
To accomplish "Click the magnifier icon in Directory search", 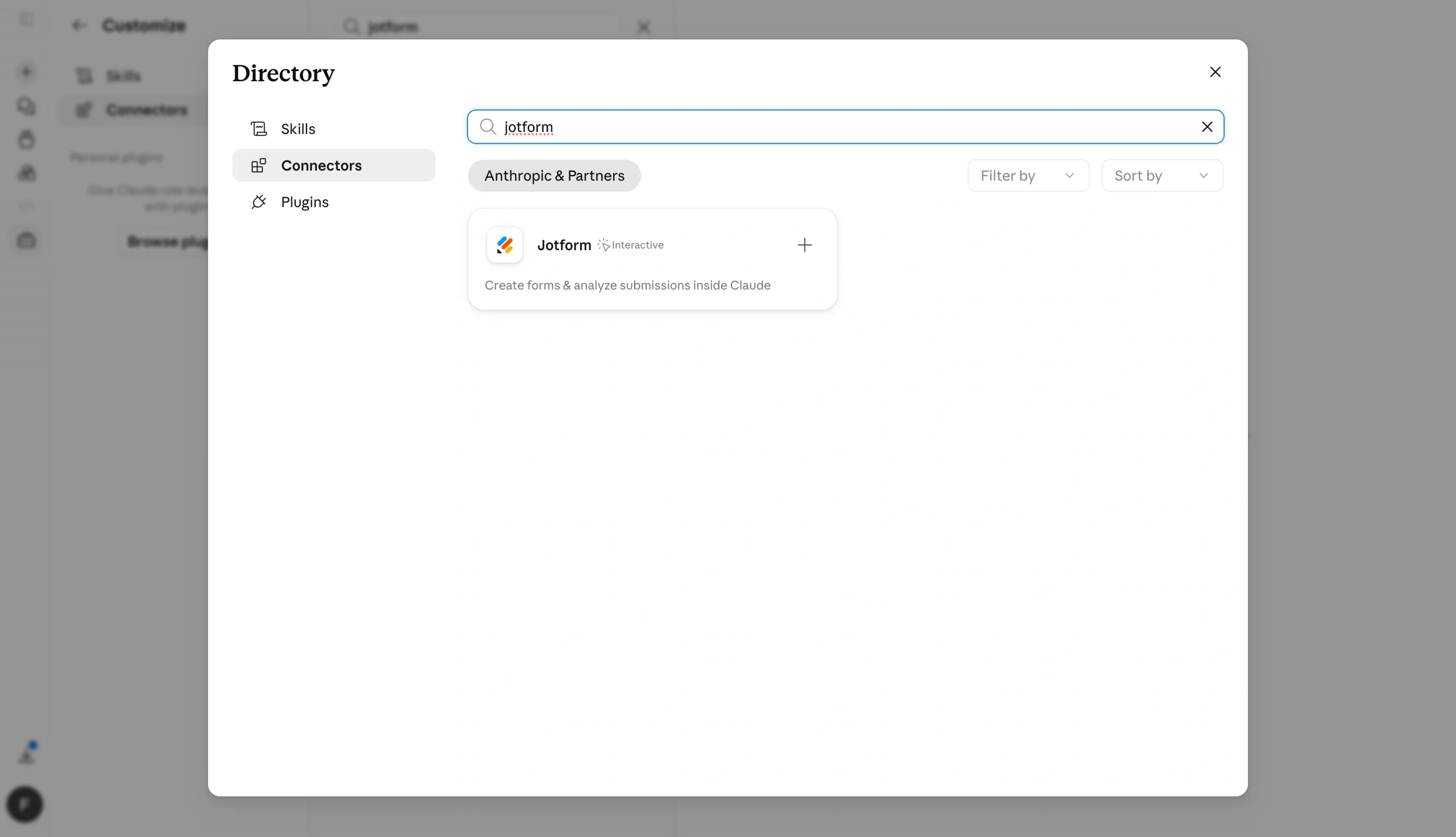I will point(488,126).
